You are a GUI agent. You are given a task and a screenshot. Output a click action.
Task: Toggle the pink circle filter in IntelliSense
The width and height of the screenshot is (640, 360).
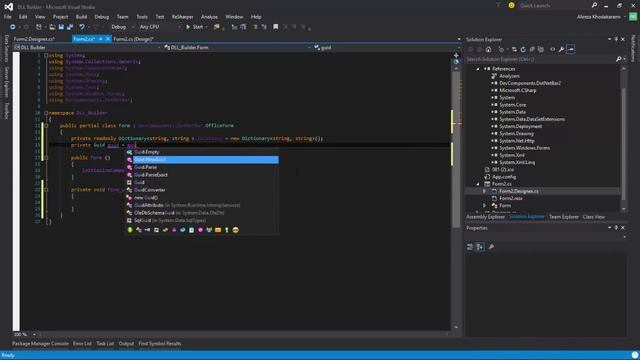pos(200,230)
